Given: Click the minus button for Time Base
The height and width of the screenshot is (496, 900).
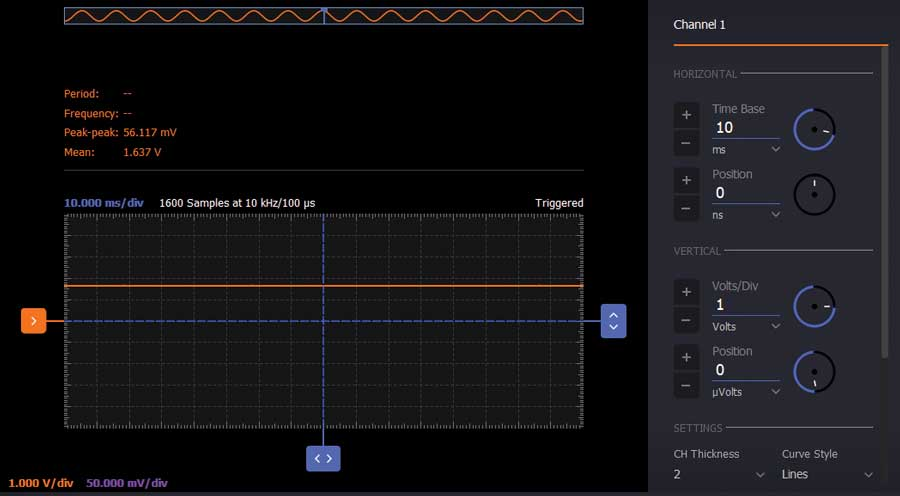Looking at the screenshot, I should tap(686, 144).
